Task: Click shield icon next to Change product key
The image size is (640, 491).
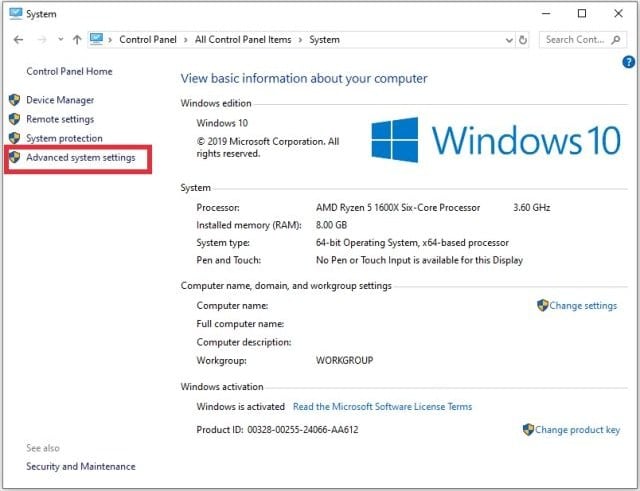Action: pyautogui.click(x=528, y=429)
